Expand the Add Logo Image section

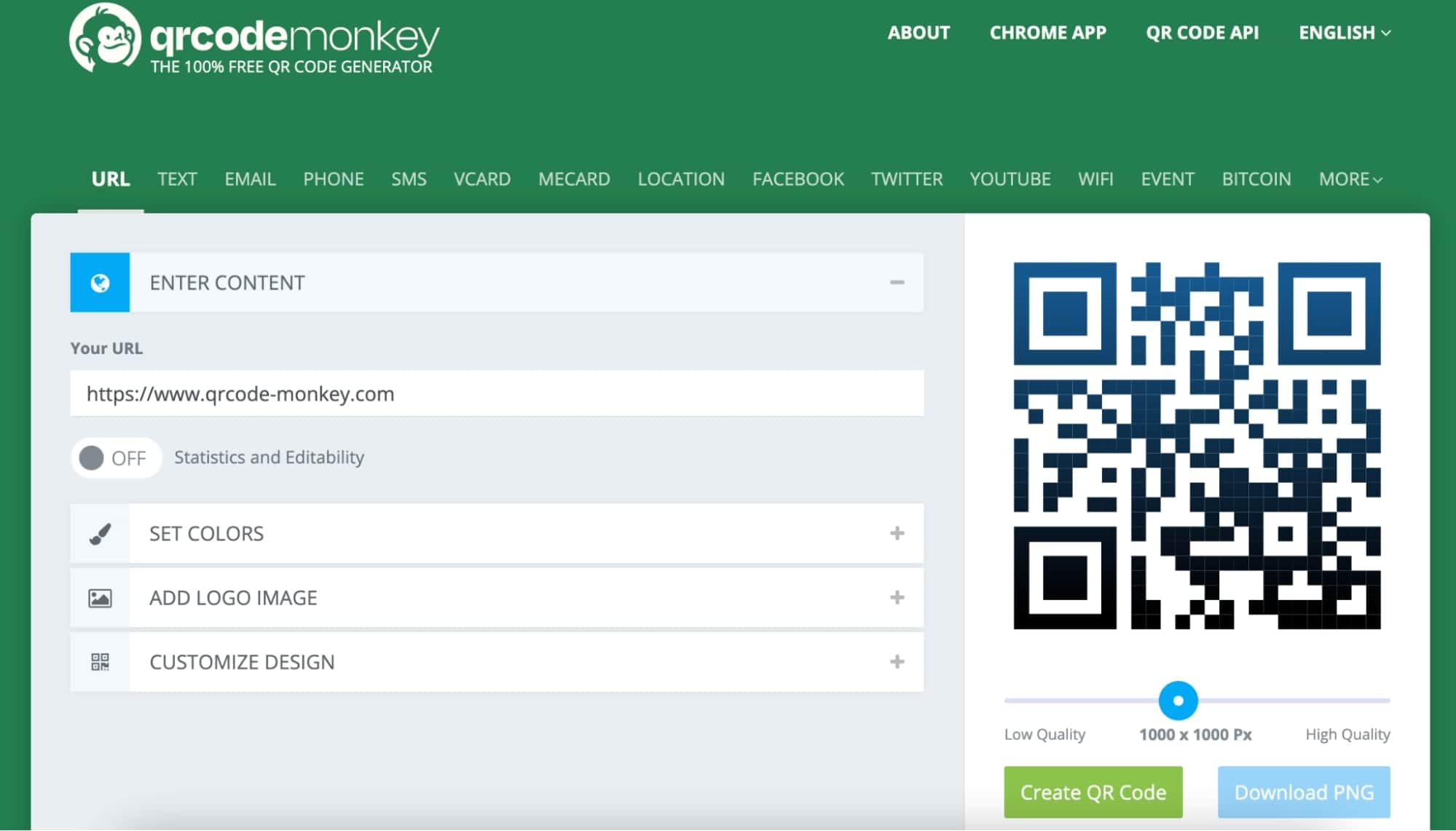[x=896, y=597]
